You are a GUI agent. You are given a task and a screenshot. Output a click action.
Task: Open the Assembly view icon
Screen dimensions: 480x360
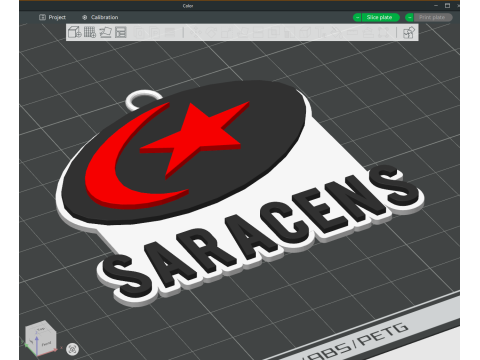tap(409, 33)
